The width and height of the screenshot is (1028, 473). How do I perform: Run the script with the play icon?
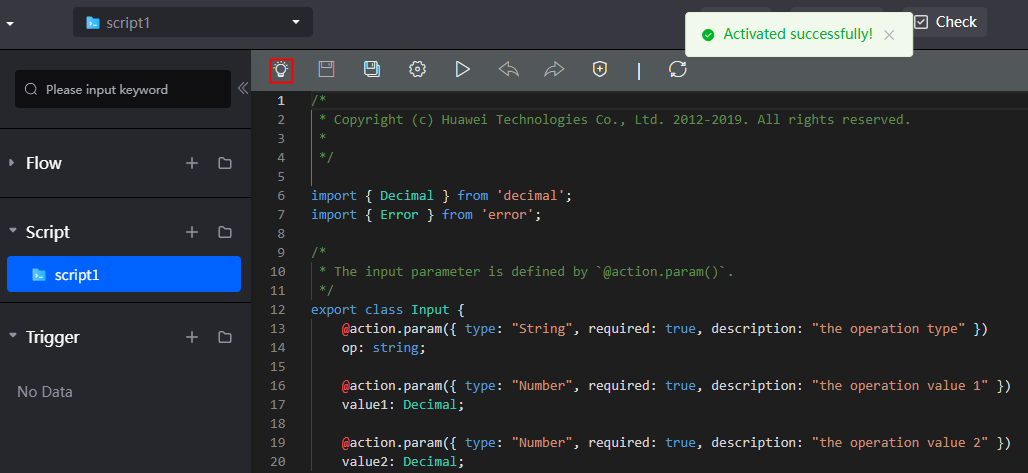tap(463, 69)
